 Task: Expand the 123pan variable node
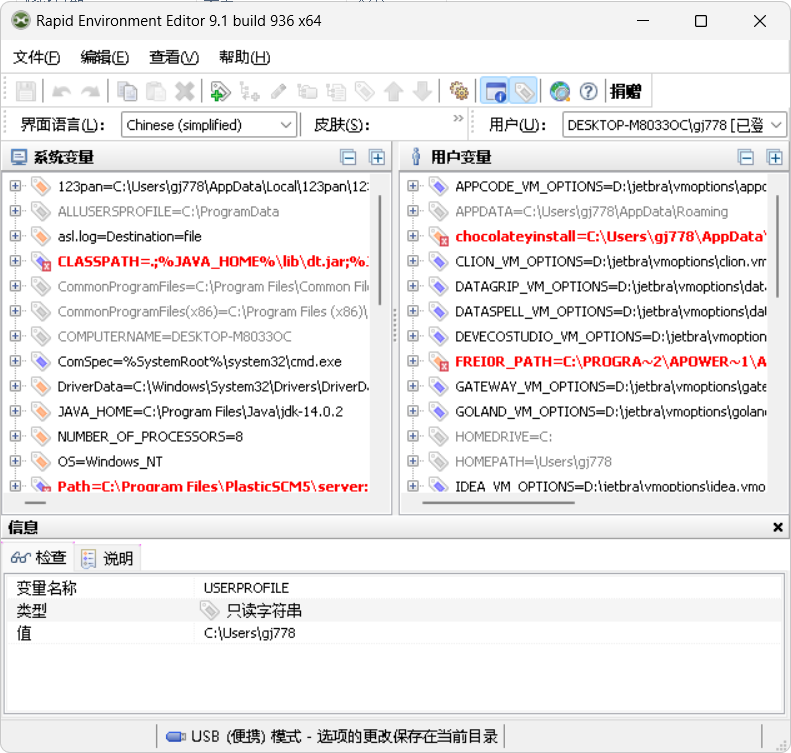(15, 186)
